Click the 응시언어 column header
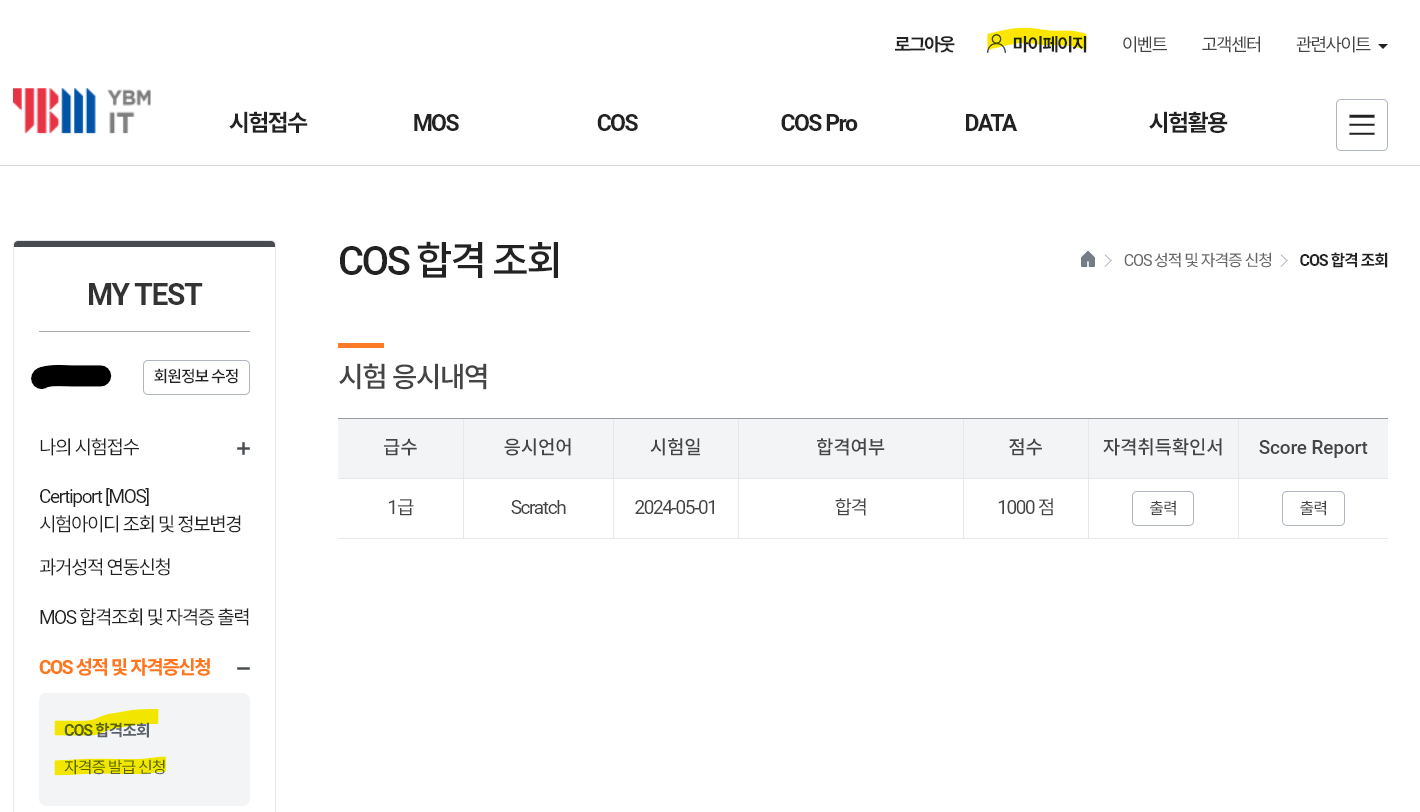This screenshot has width=1420, height=812. click(x=538, y=448)
